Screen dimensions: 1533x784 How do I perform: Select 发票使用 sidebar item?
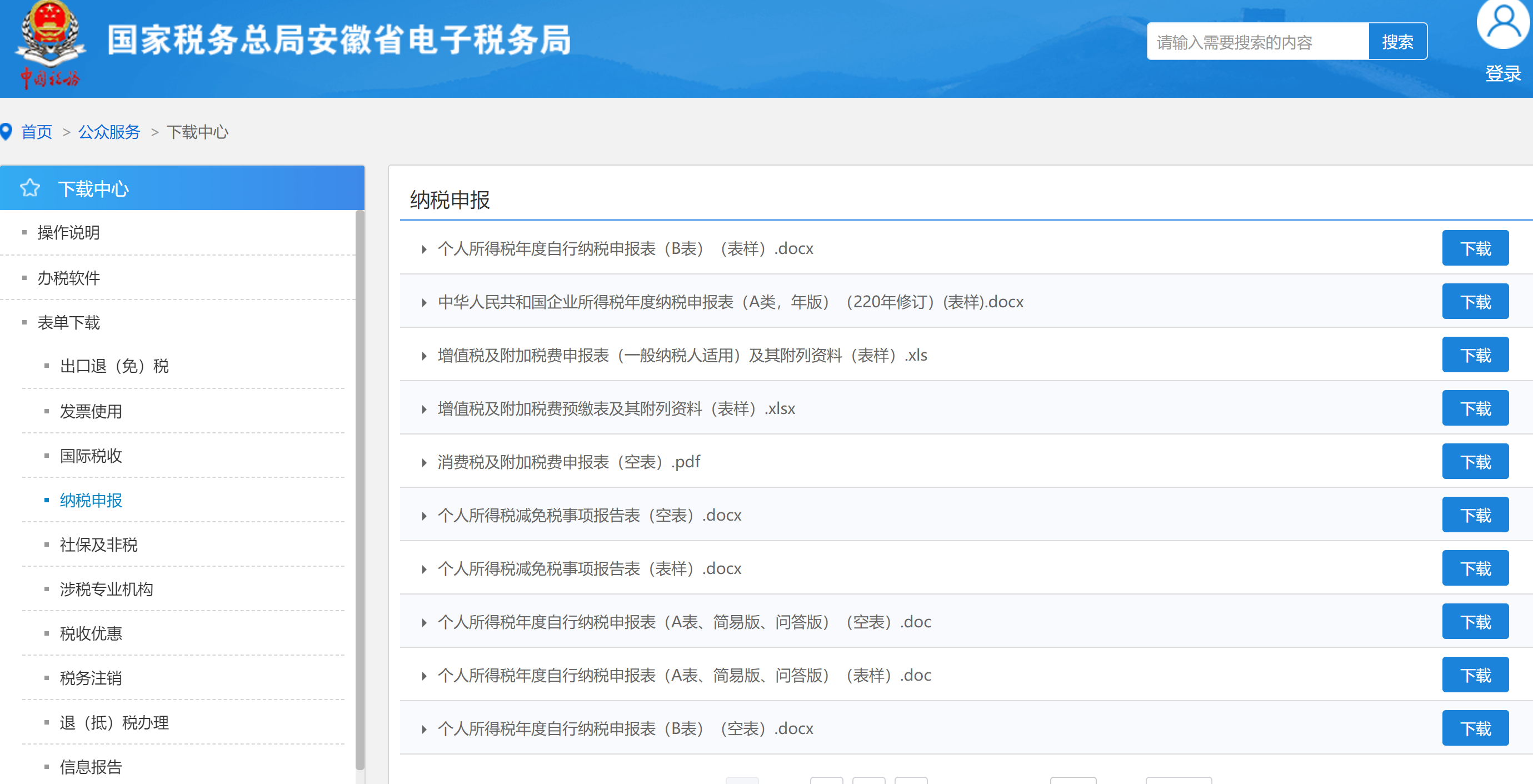[91, 411]
